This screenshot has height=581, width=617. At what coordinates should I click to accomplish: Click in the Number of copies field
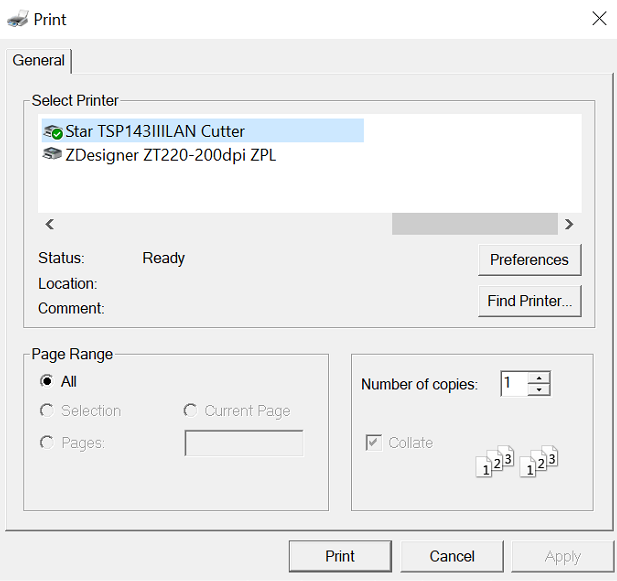(513, 383)
